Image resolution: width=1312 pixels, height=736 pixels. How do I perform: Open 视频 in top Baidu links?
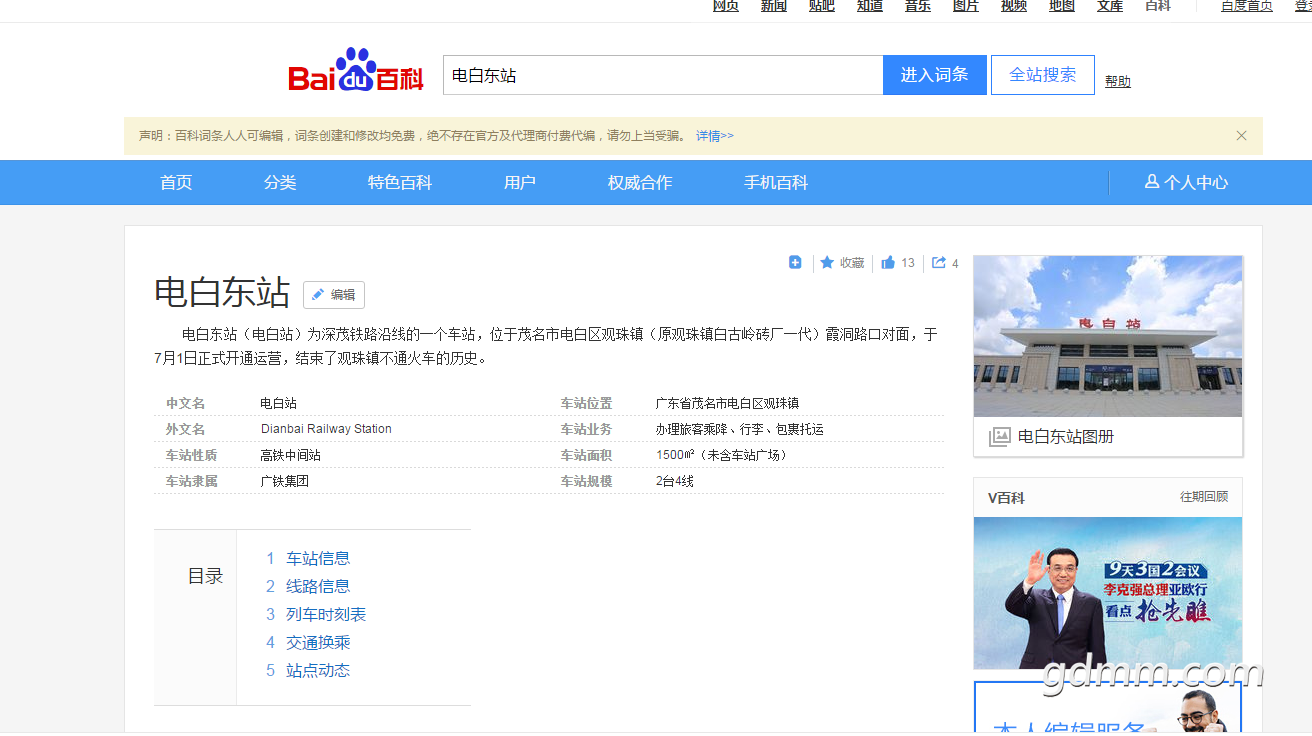[x=1014, y=6]
